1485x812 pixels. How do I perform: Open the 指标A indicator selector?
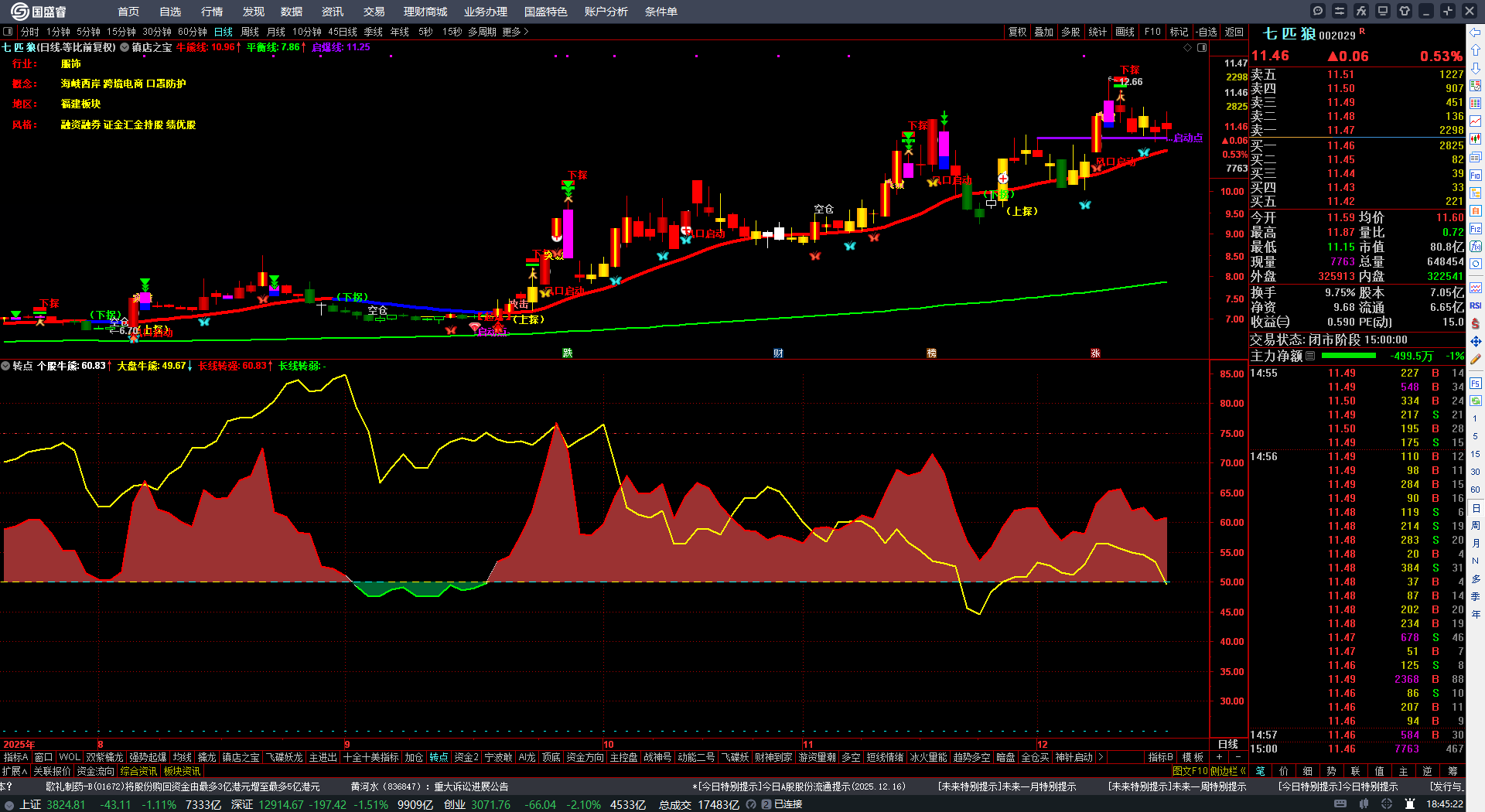point(15,757)
